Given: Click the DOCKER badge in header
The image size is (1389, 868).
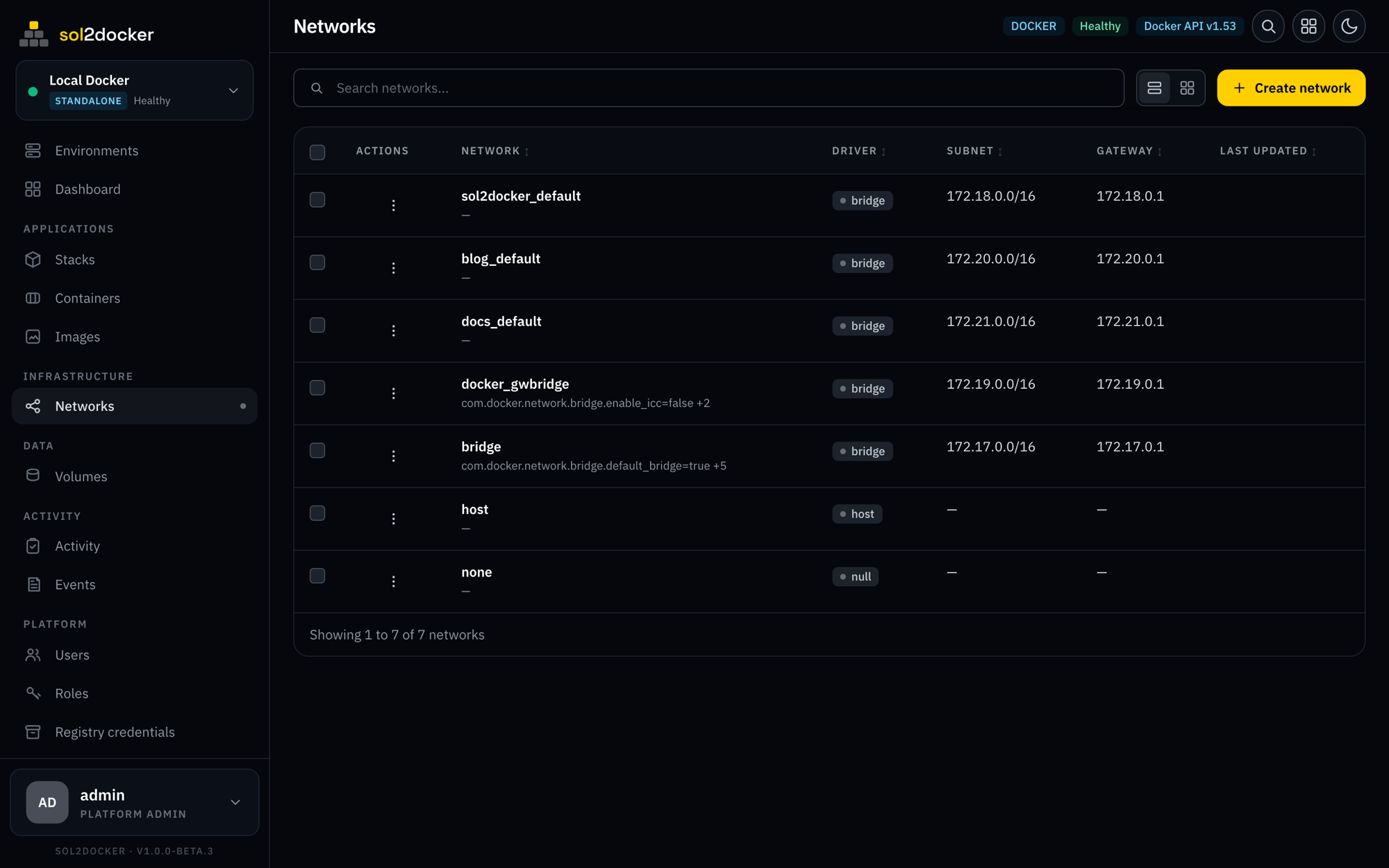Looking at the screenshot, I should pyautogui.click(x=1033, y=26).
